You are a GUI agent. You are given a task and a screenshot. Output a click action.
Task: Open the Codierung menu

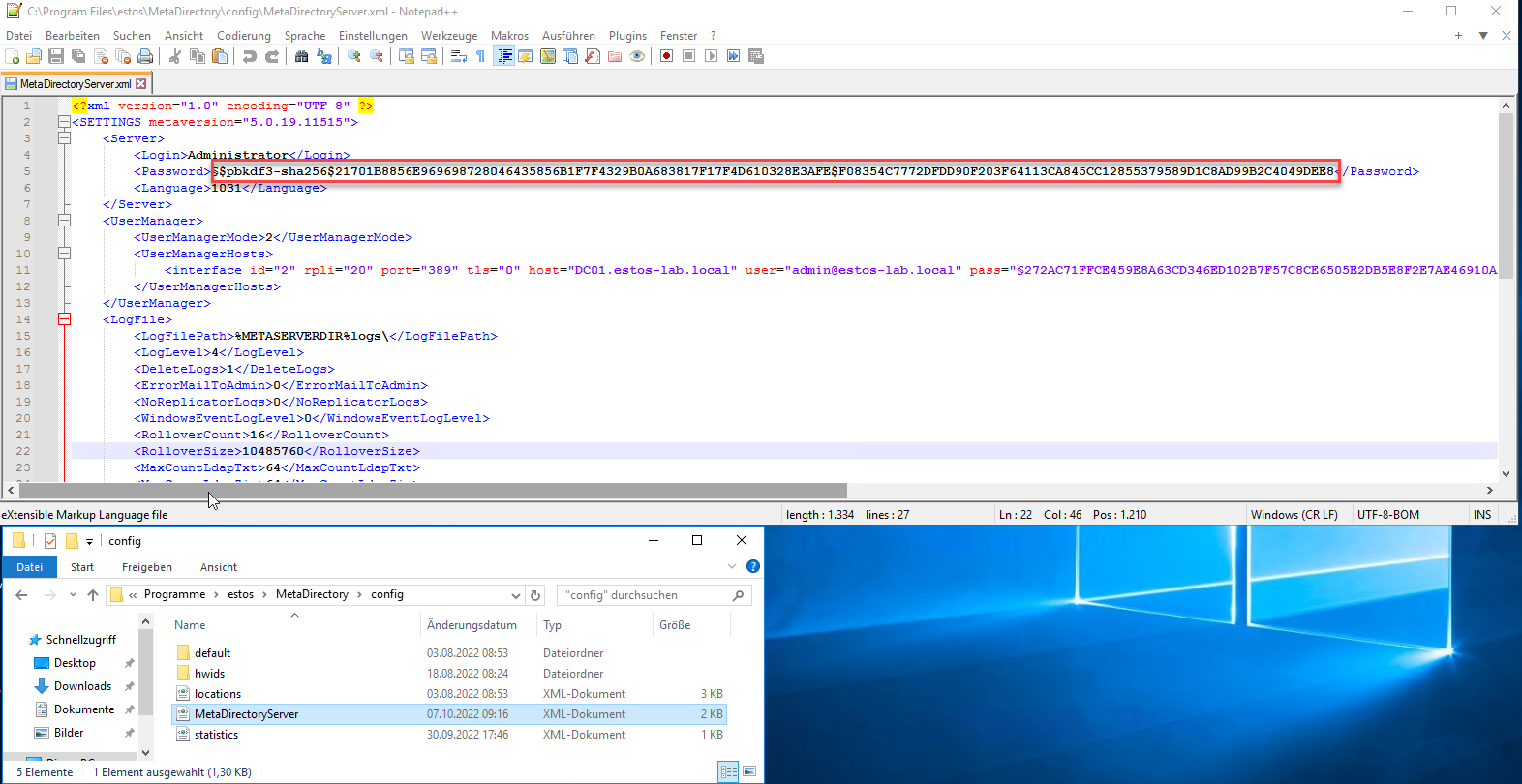[243, 36]
